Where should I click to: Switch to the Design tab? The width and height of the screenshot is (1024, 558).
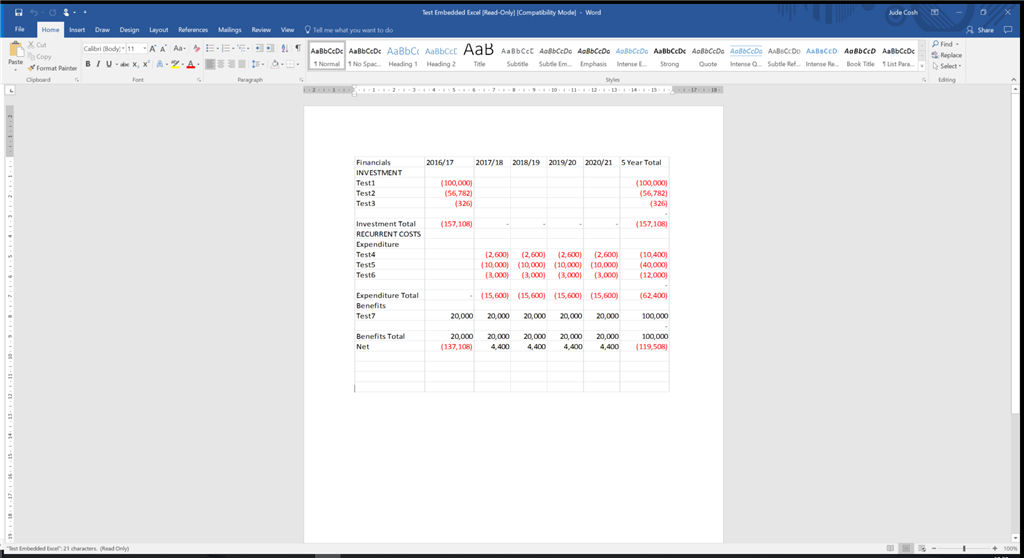click(129, 30)
